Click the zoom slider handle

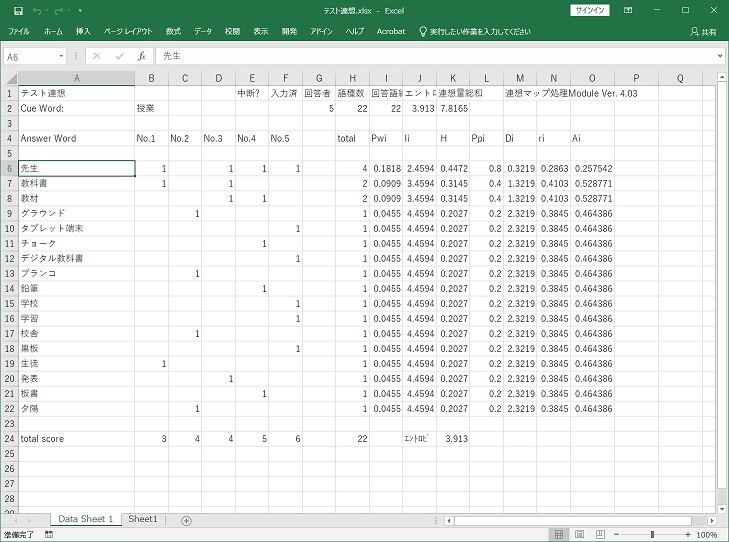pyautogui.click(x=652, y=535)
